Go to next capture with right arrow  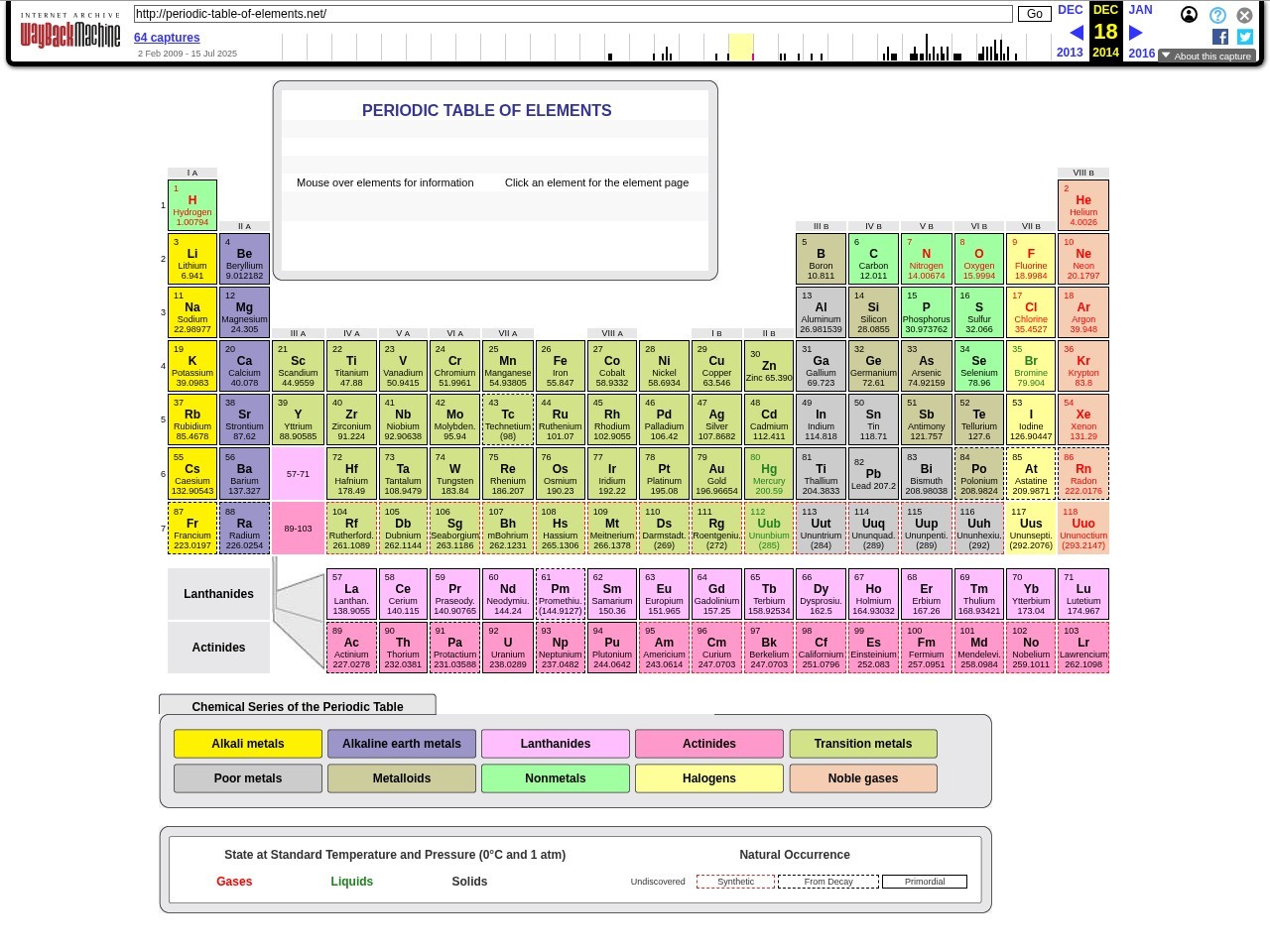tap(1136, 33)
